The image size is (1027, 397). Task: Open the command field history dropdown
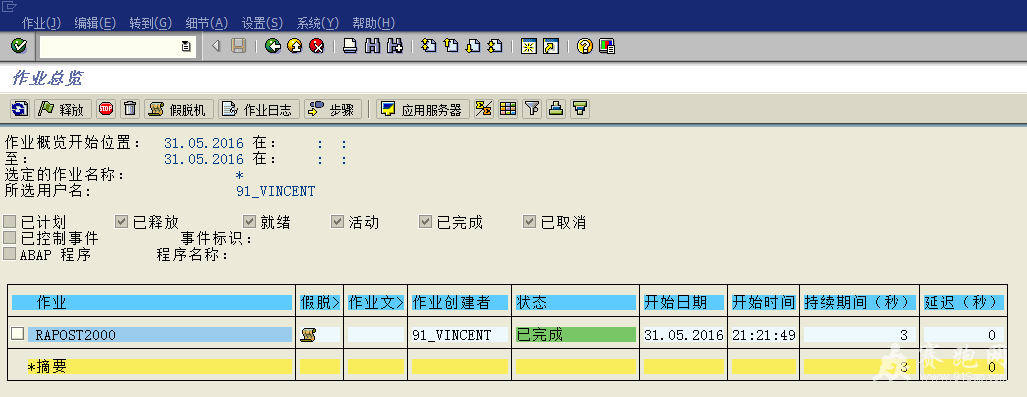(186, 47)
